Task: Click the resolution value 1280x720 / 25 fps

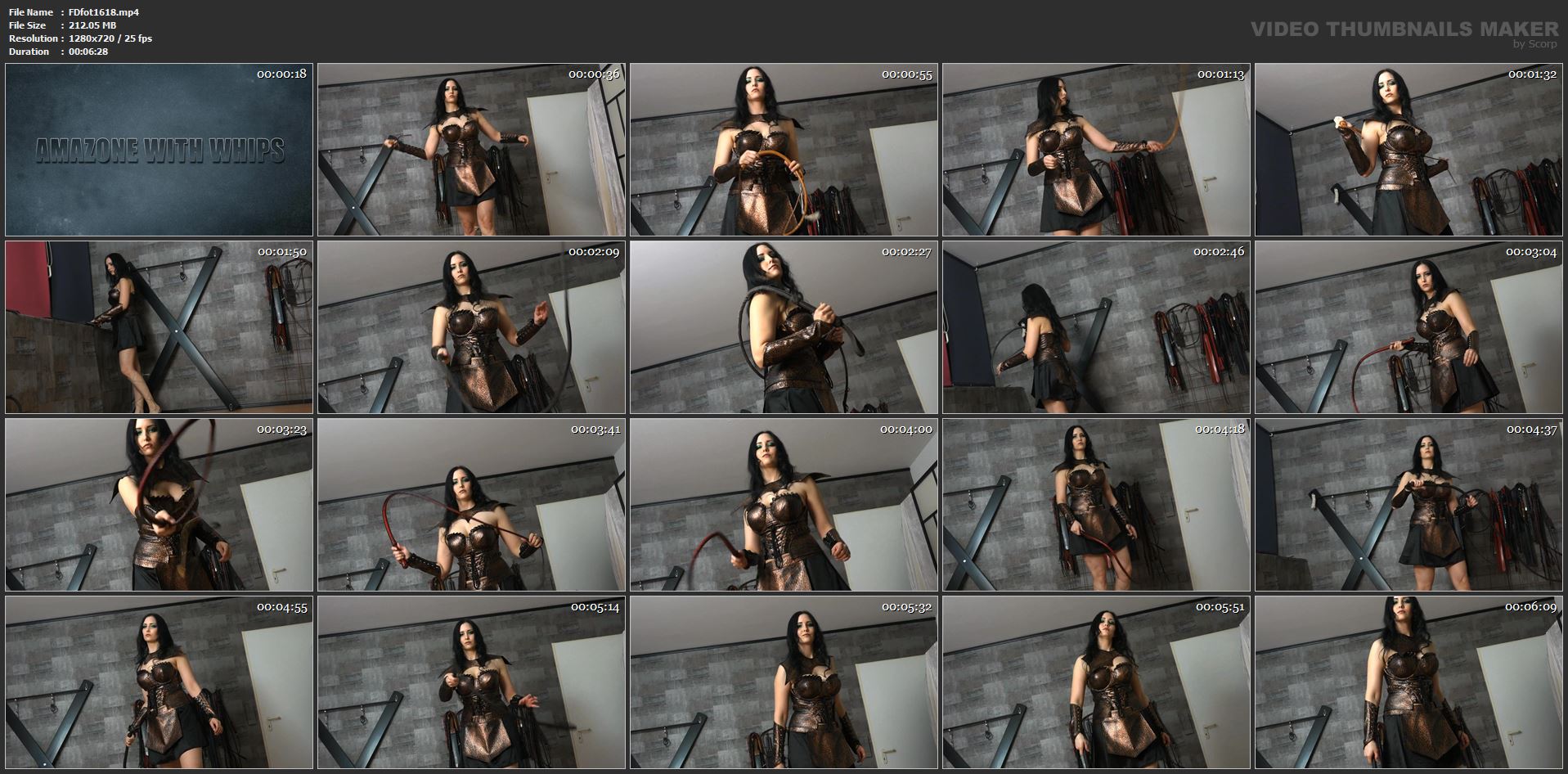Action: click(x=110, y=38)
